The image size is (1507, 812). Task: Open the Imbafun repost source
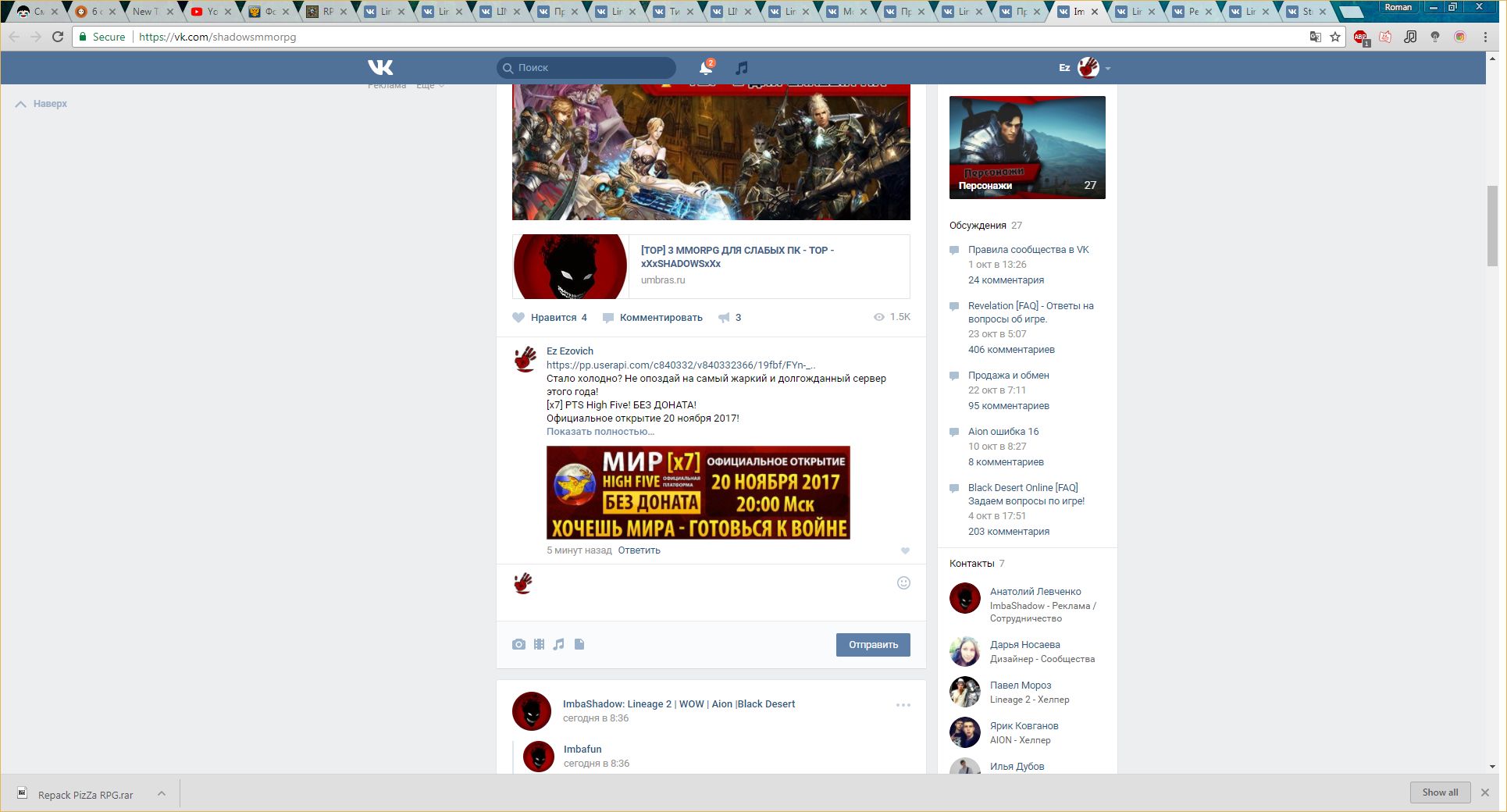pyautogui.click(x=582, y=750)
